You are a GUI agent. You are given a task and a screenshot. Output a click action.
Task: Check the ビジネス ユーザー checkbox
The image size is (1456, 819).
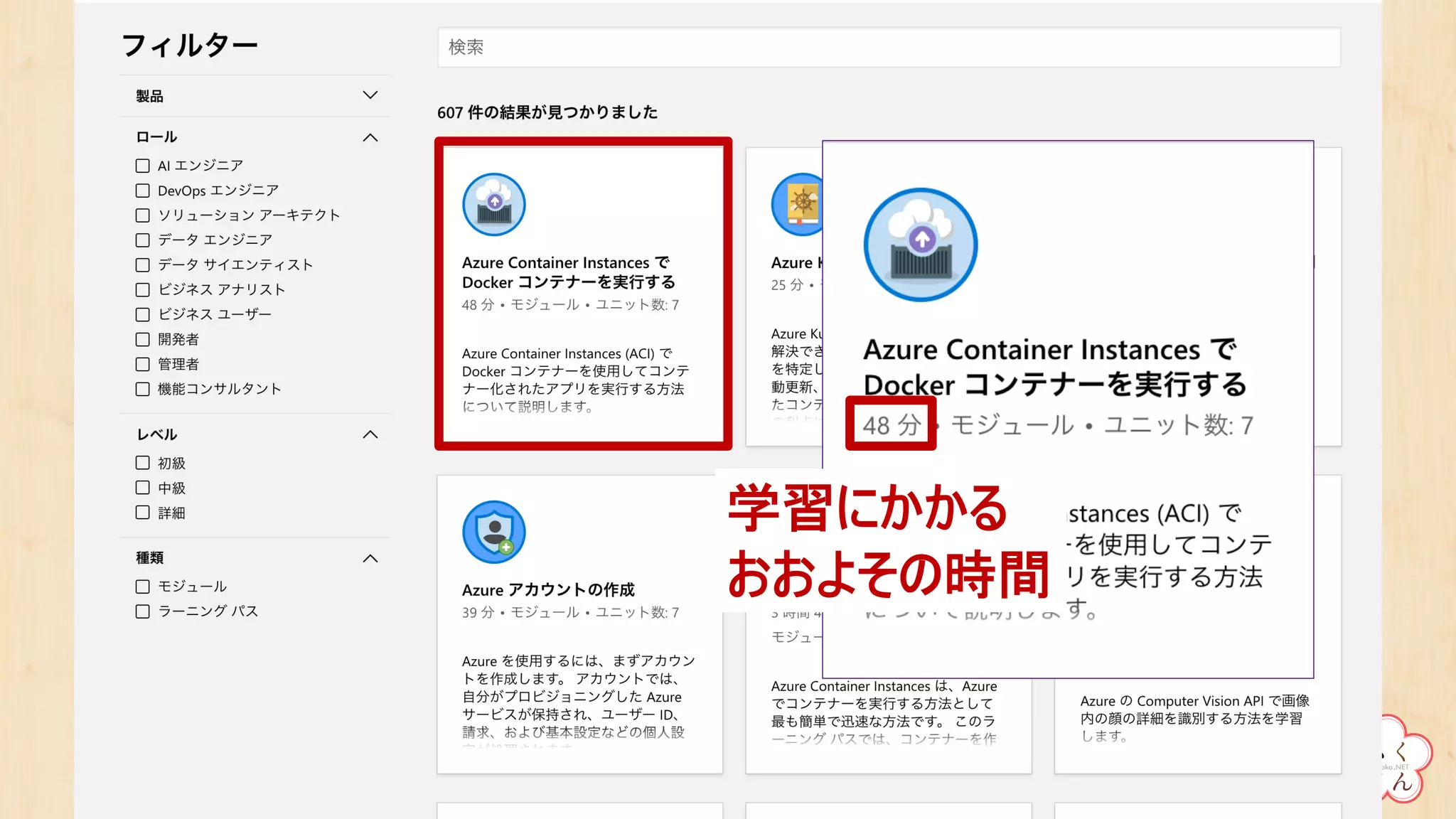(143, 314)
